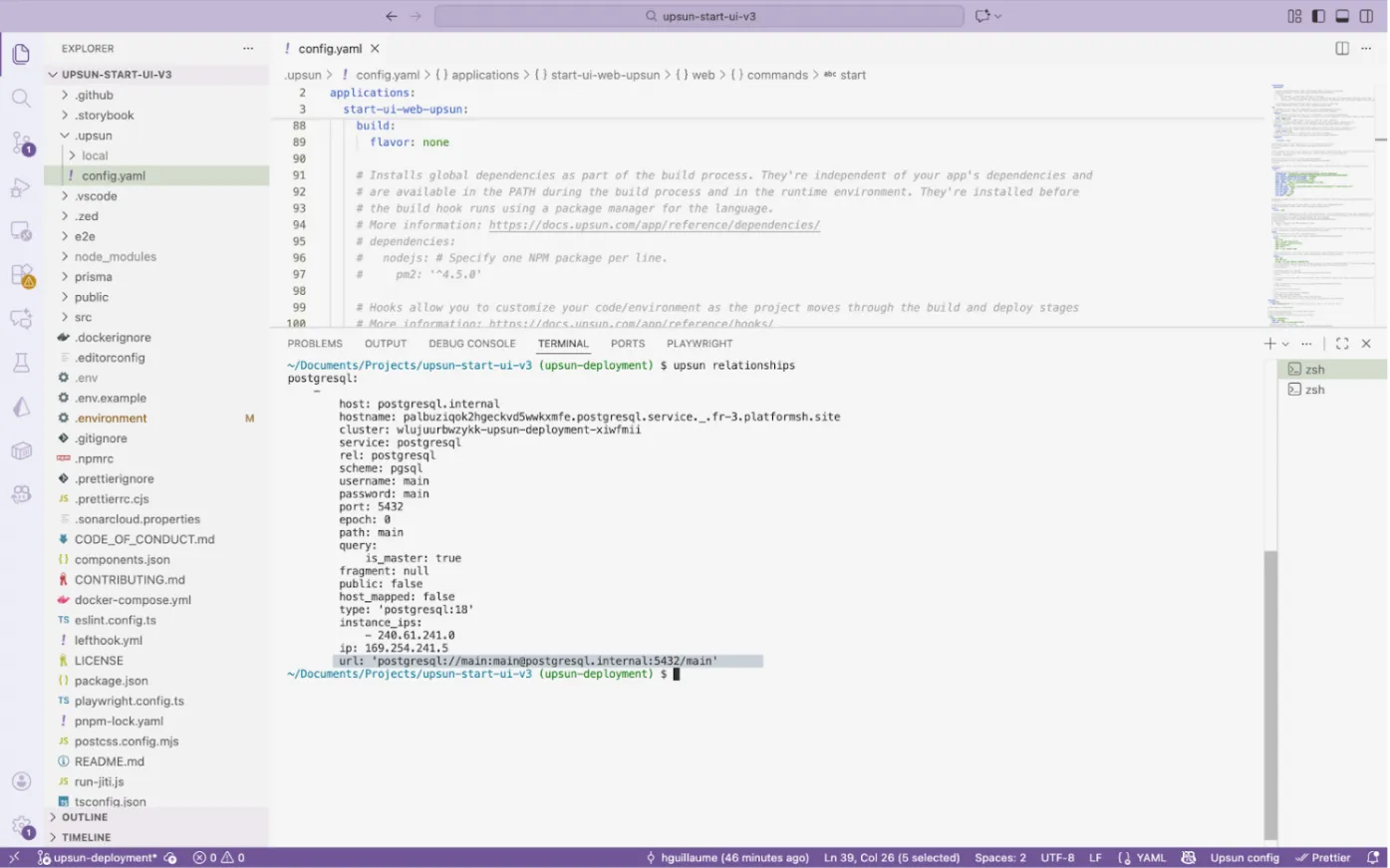Toggle the bottom panel layout button
The image size is (1390, 868).
coord(1342,16)
